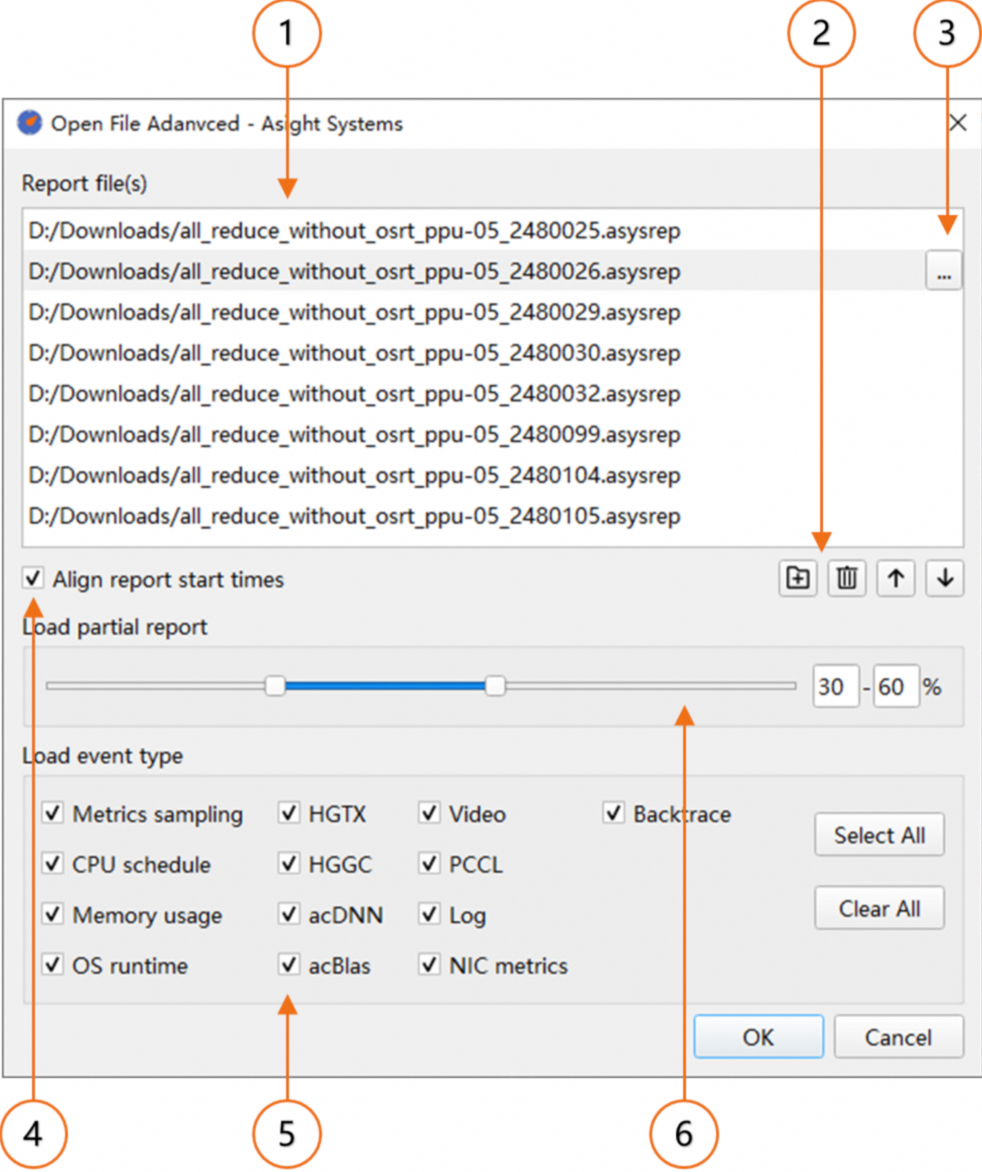This screenshot has height=1172, width=982.
Task: Select report file ending 2480025.asysrep
Action: 492,230
